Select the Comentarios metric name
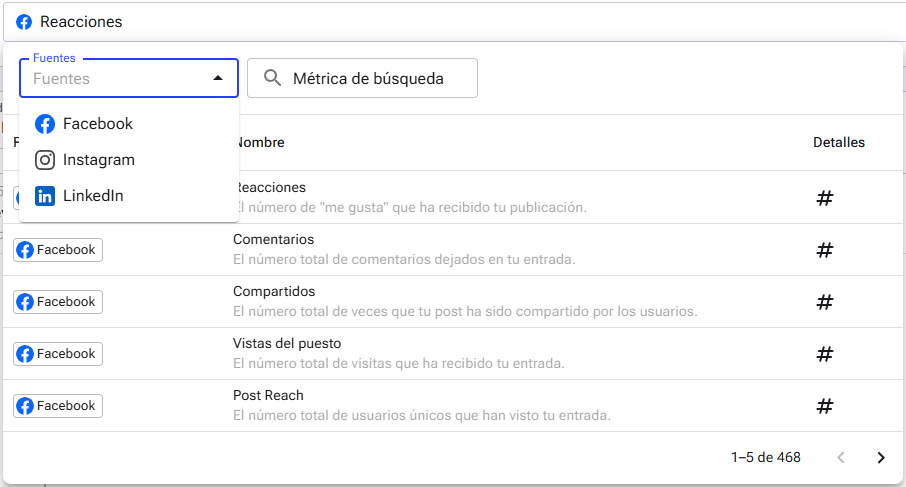This screenshot has width=906, height=487. point(273,239)
